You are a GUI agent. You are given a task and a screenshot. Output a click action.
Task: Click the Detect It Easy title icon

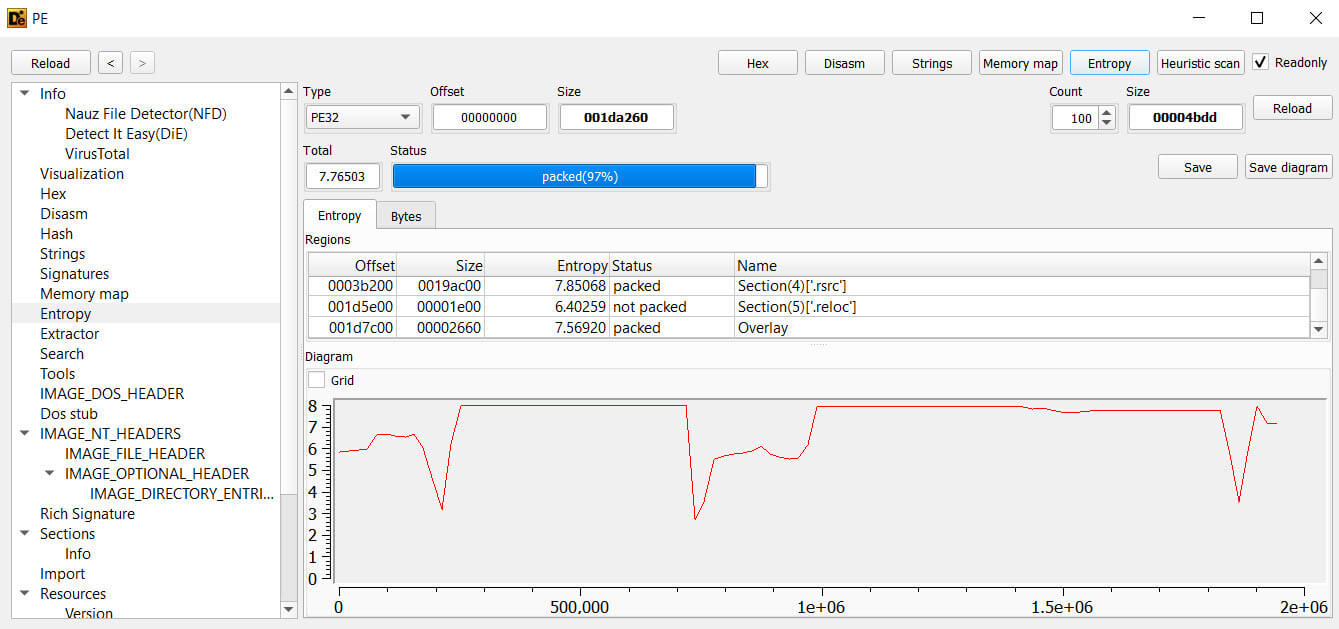(16, 17)
